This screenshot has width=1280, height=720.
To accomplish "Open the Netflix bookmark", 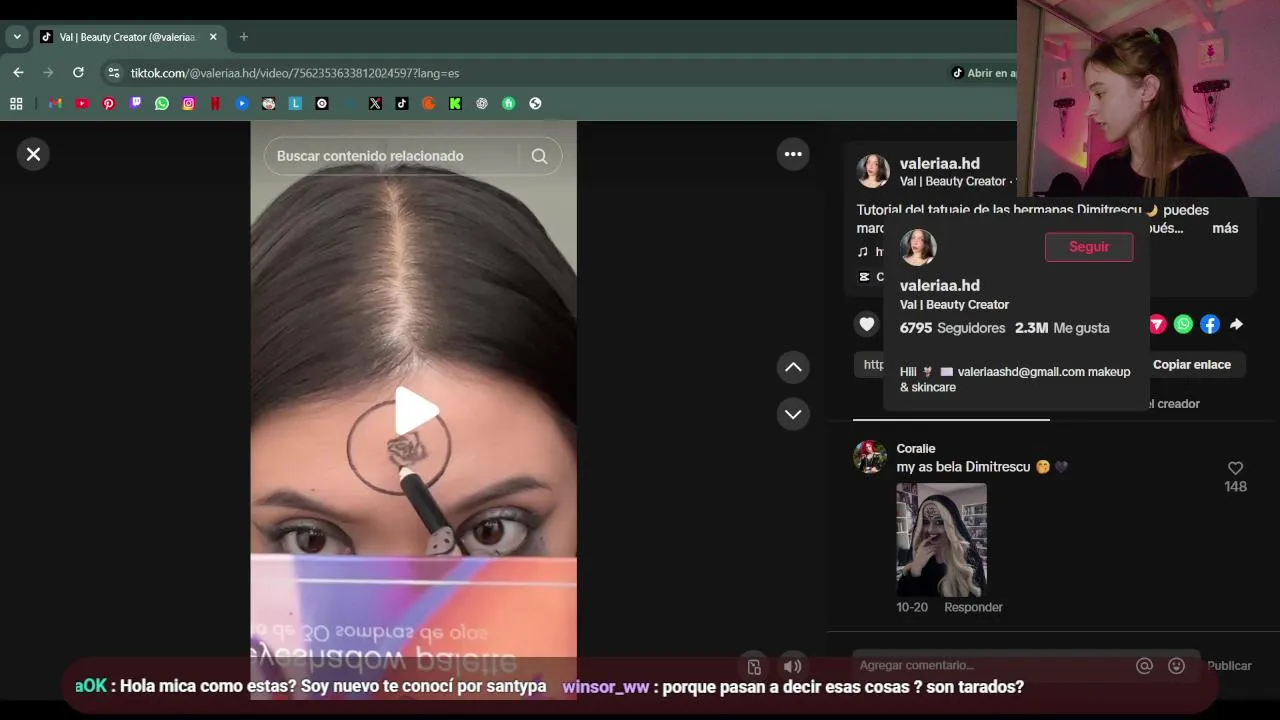I will (215, 103).
